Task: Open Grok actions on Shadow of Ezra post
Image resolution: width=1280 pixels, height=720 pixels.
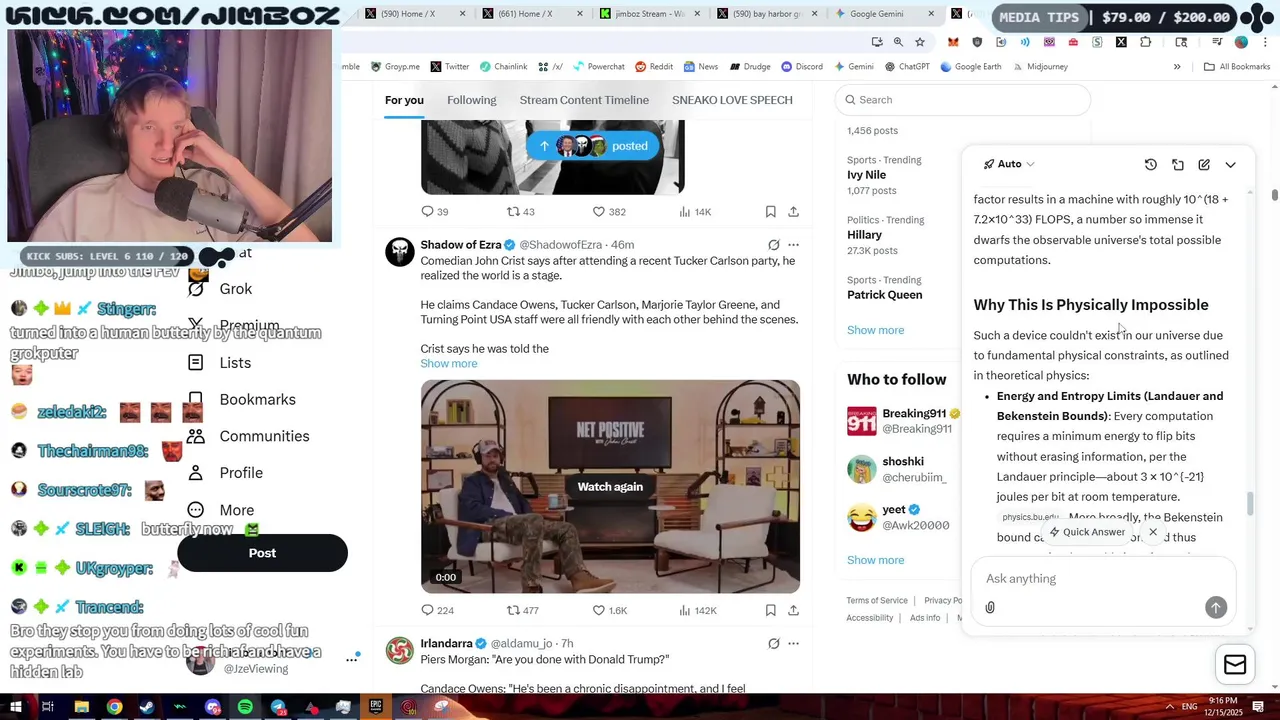Action: [x=773, y=245]
